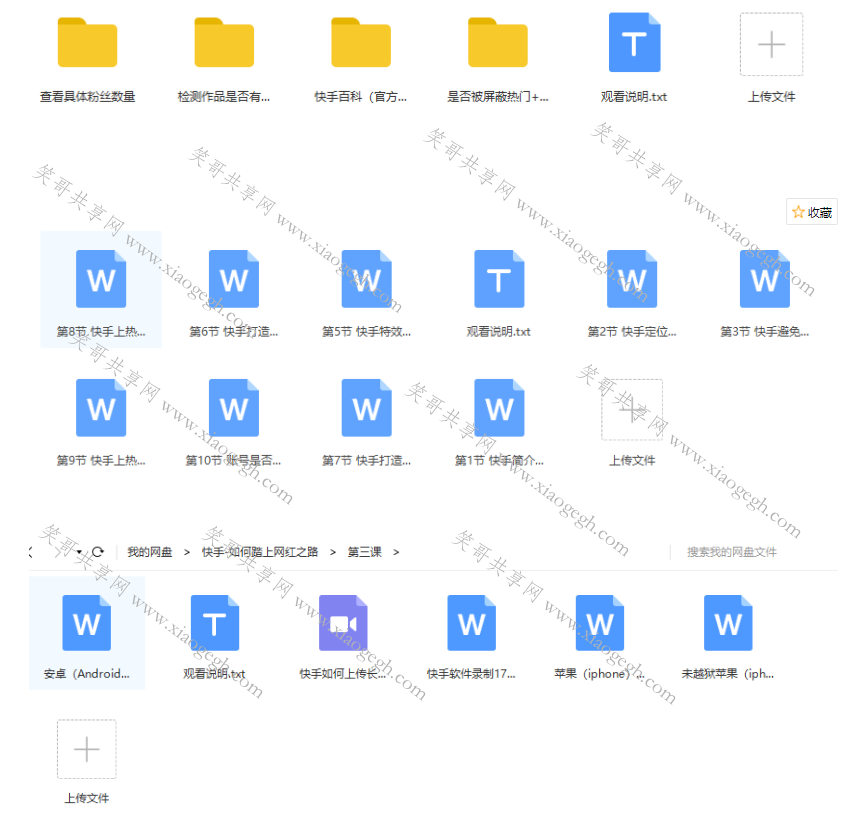Open the 第9节 快手上热... document icon

coord(101,407)
